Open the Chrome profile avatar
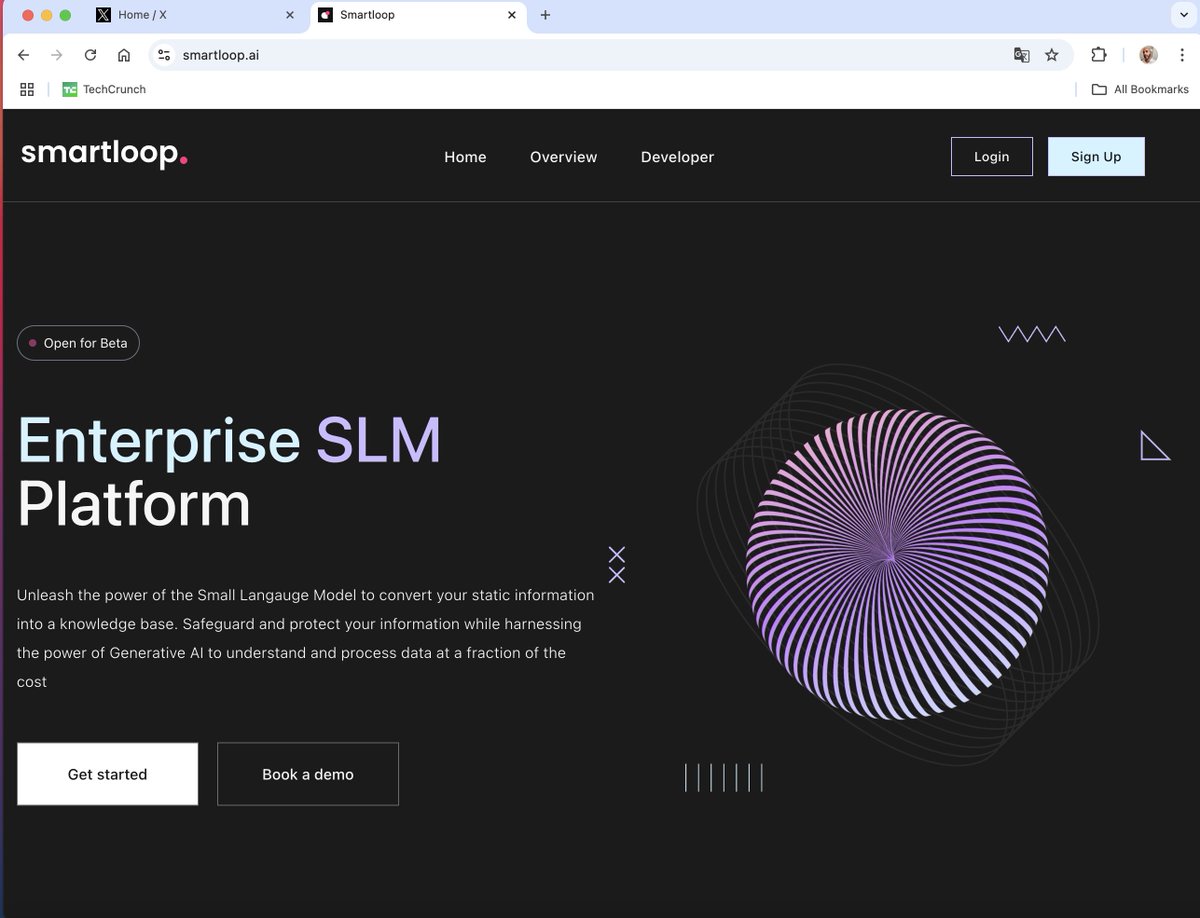The image size is (1200, 918). coord(1148,55)
